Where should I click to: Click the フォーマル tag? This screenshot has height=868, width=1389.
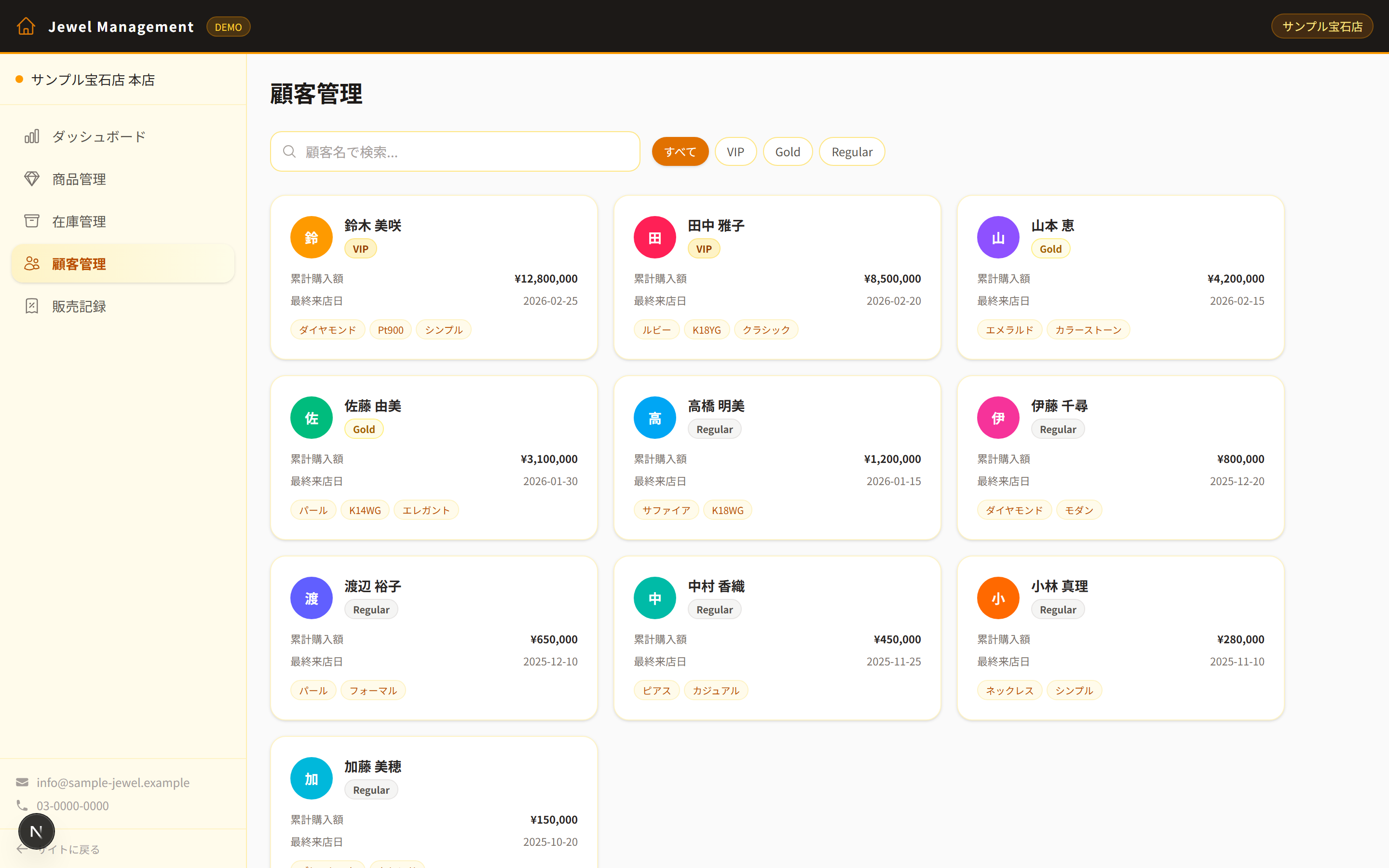373,690
